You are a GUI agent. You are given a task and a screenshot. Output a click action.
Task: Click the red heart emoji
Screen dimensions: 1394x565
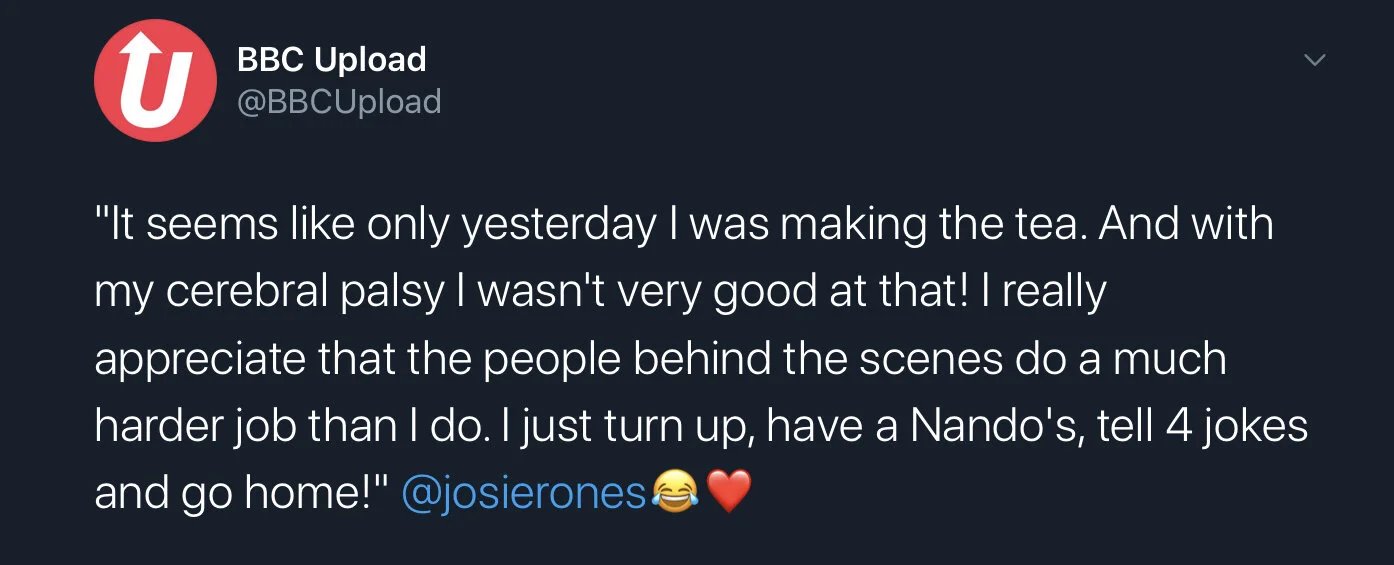728,492
